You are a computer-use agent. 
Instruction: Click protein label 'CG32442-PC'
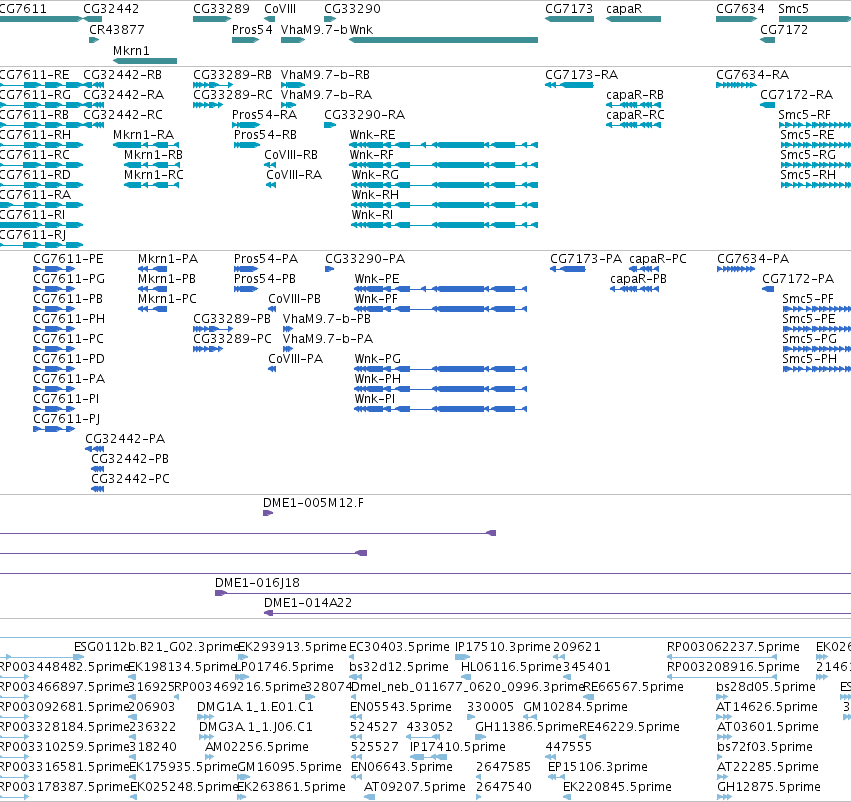coord(130,479)
